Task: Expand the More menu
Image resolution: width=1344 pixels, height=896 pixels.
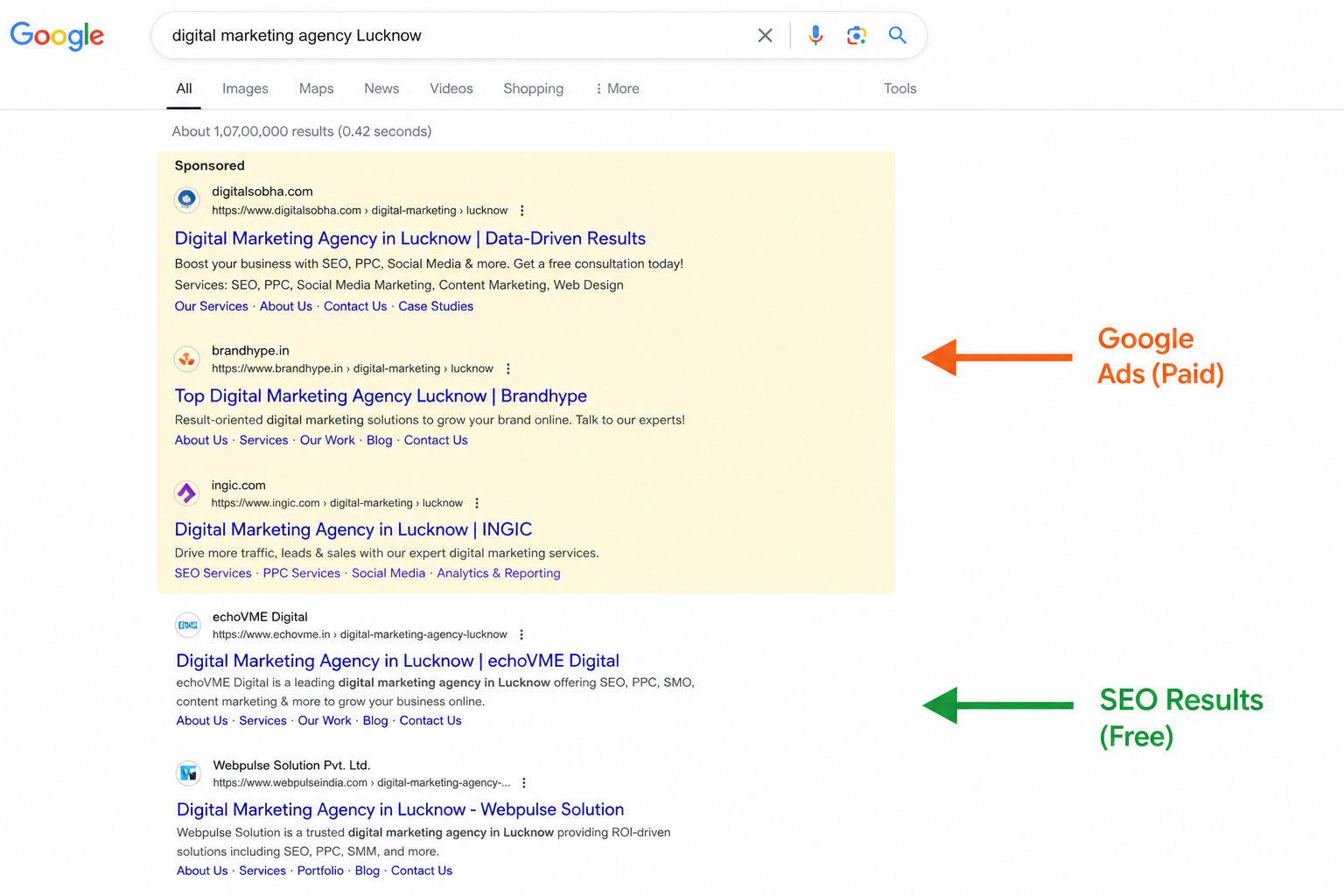Action: click(617, 88)
